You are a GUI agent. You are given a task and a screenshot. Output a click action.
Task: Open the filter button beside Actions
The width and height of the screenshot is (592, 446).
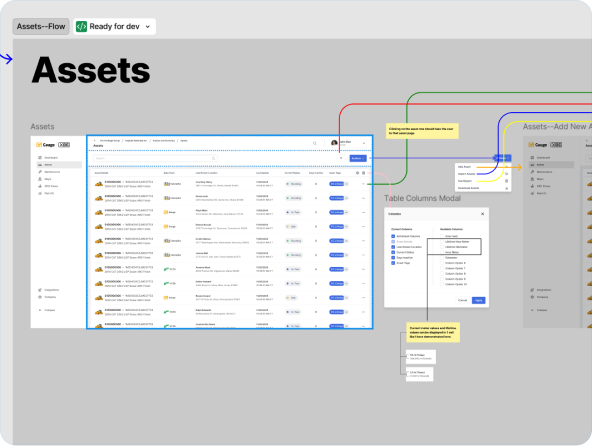pyautogui.click(x=341, y=158)
